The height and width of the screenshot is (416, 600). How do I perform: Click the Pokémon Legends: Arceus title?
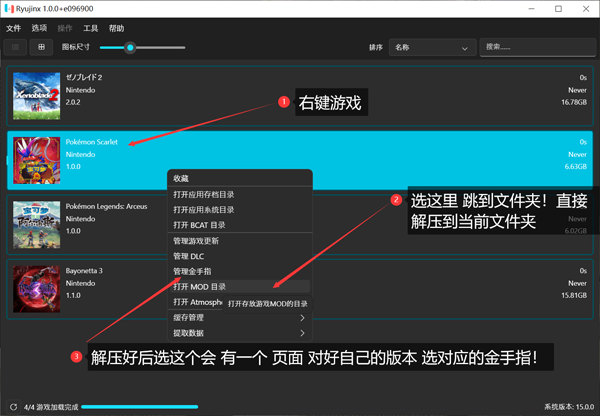pos(106,206)
